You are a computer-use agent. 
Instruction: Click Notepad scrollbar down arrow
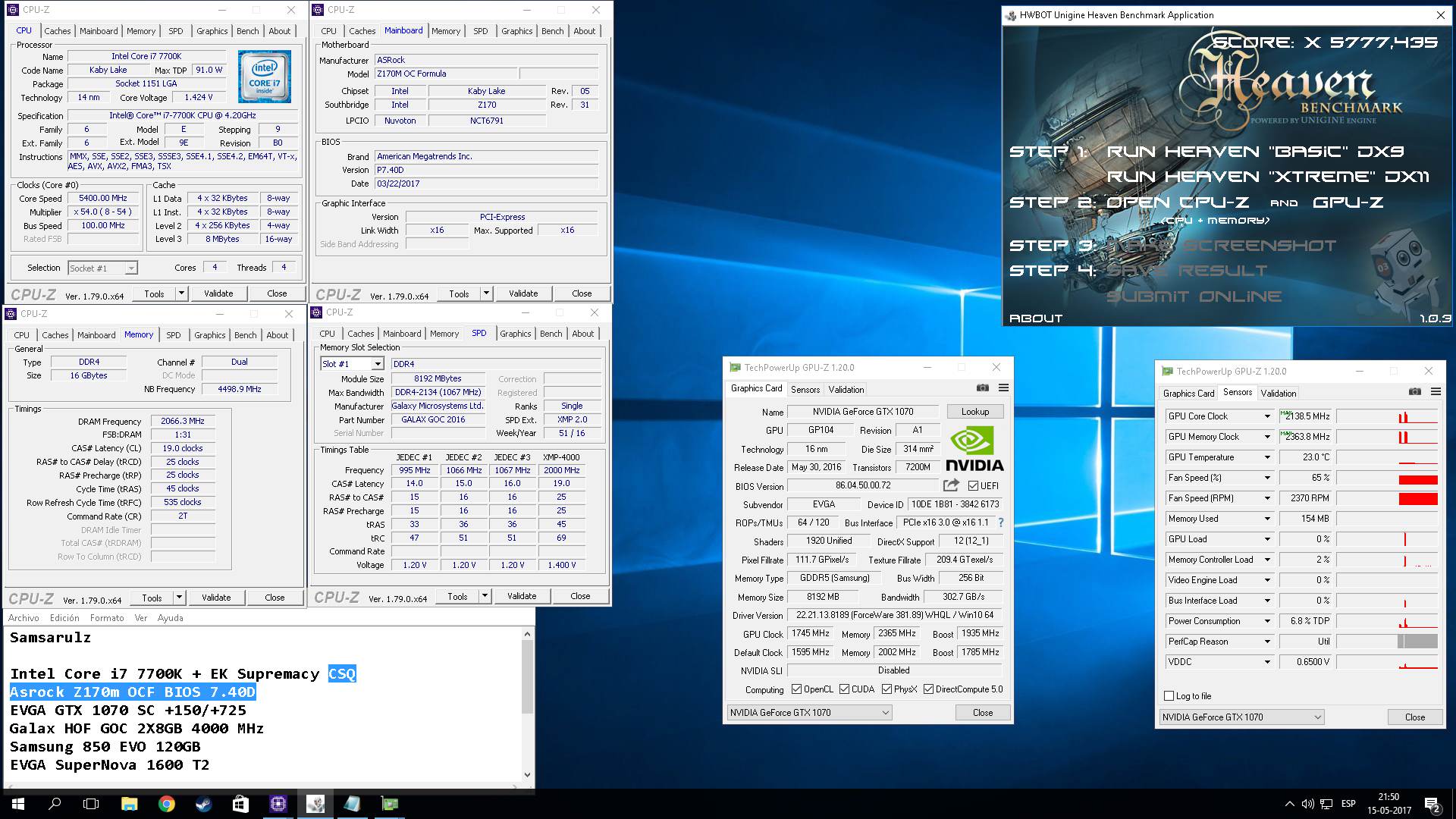click(528, 775)
